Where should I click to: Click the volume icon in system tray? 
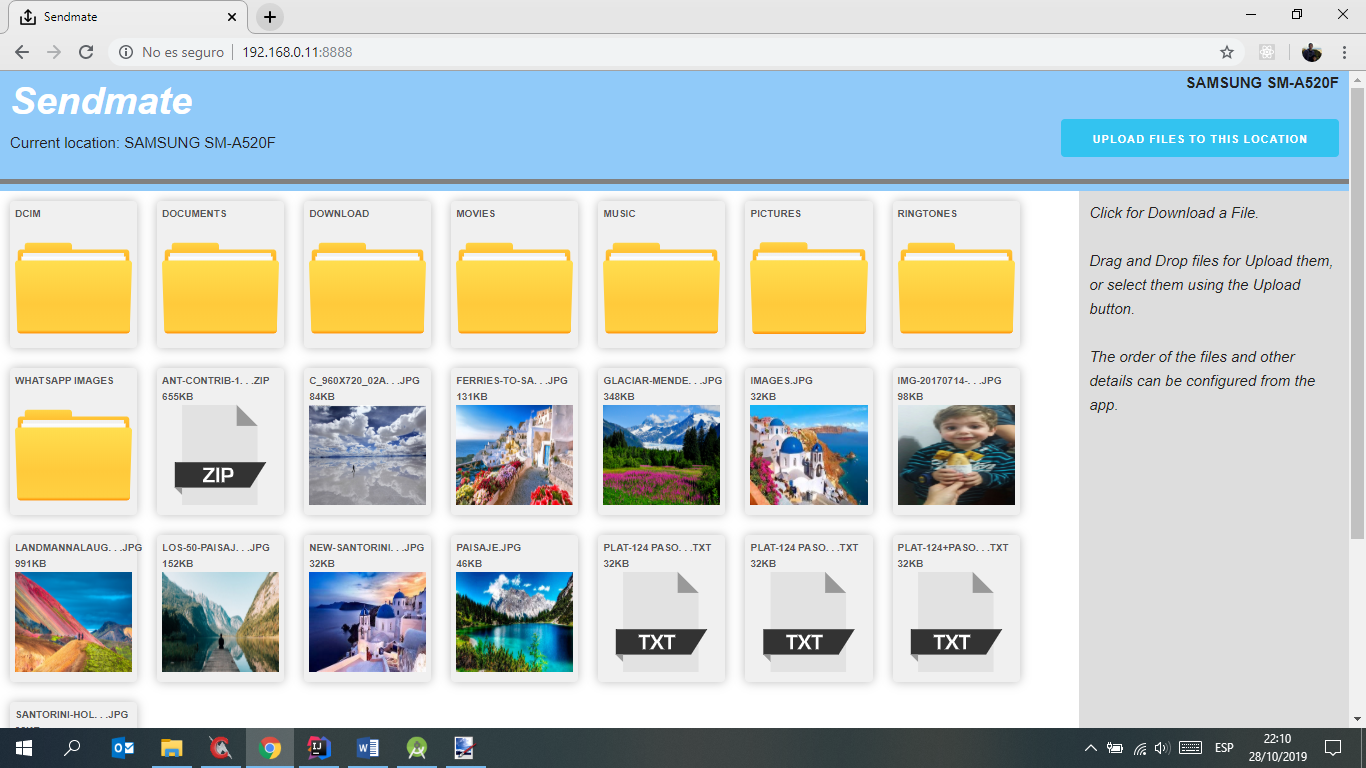point(1162,748)
